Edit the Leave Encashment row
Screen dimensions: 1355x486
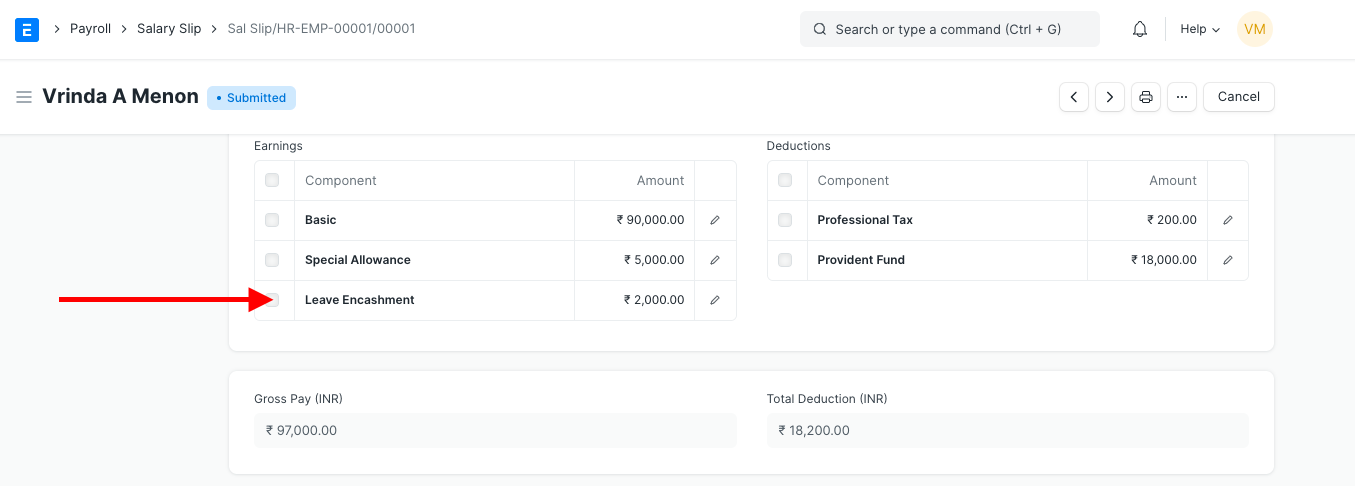[x=715, y=300]
